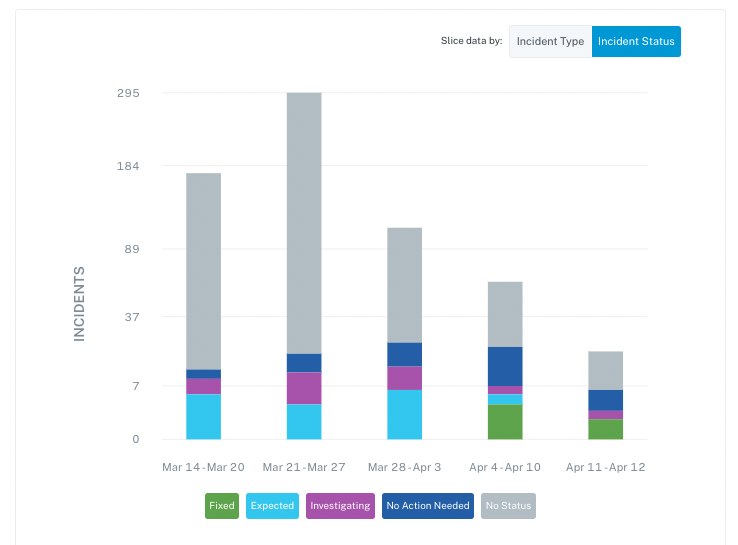Click the Expected segment in Mar 14-Mar 20 bar
Image resolution: width=738 pixels, height=545 pixels.
point(203,417)
